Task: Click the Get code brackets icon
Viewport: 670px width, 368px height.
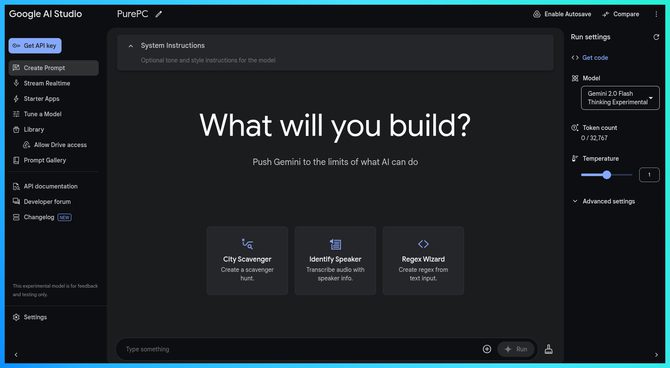Action: click(x=575, y=58)
